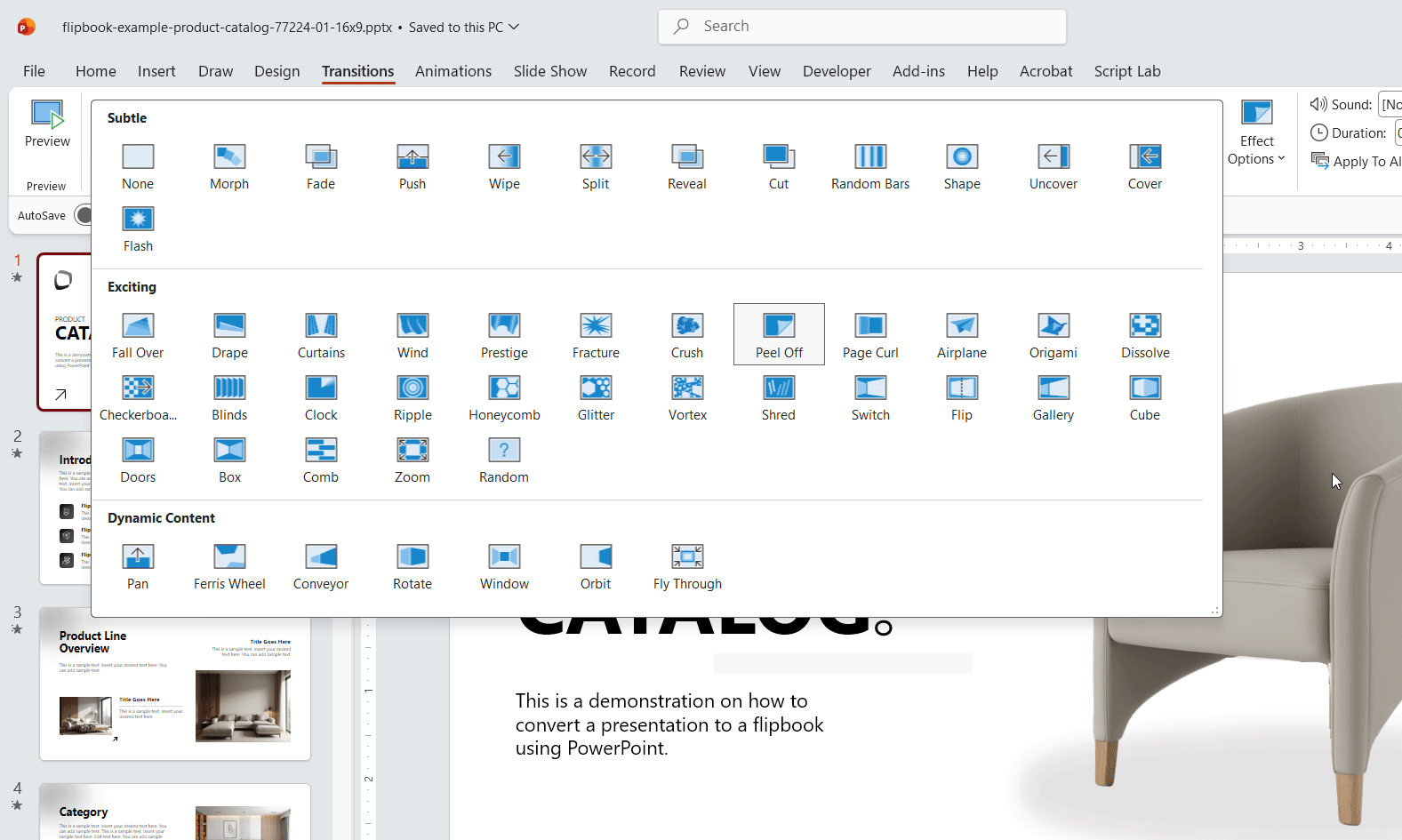Open the File menu
Image resolution: width=1402 pixels, height=840 pixels.
[34, 71]
